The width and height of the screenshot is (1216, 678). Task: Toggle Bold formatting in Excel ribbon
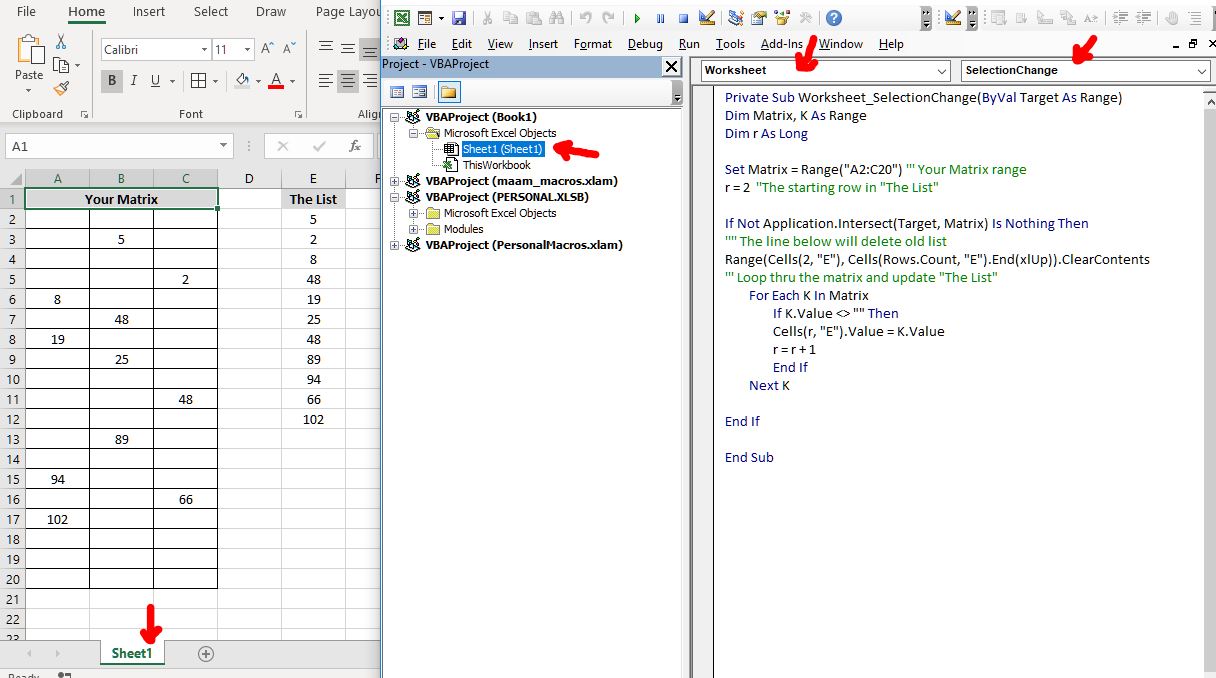click(x=112, y=81)
